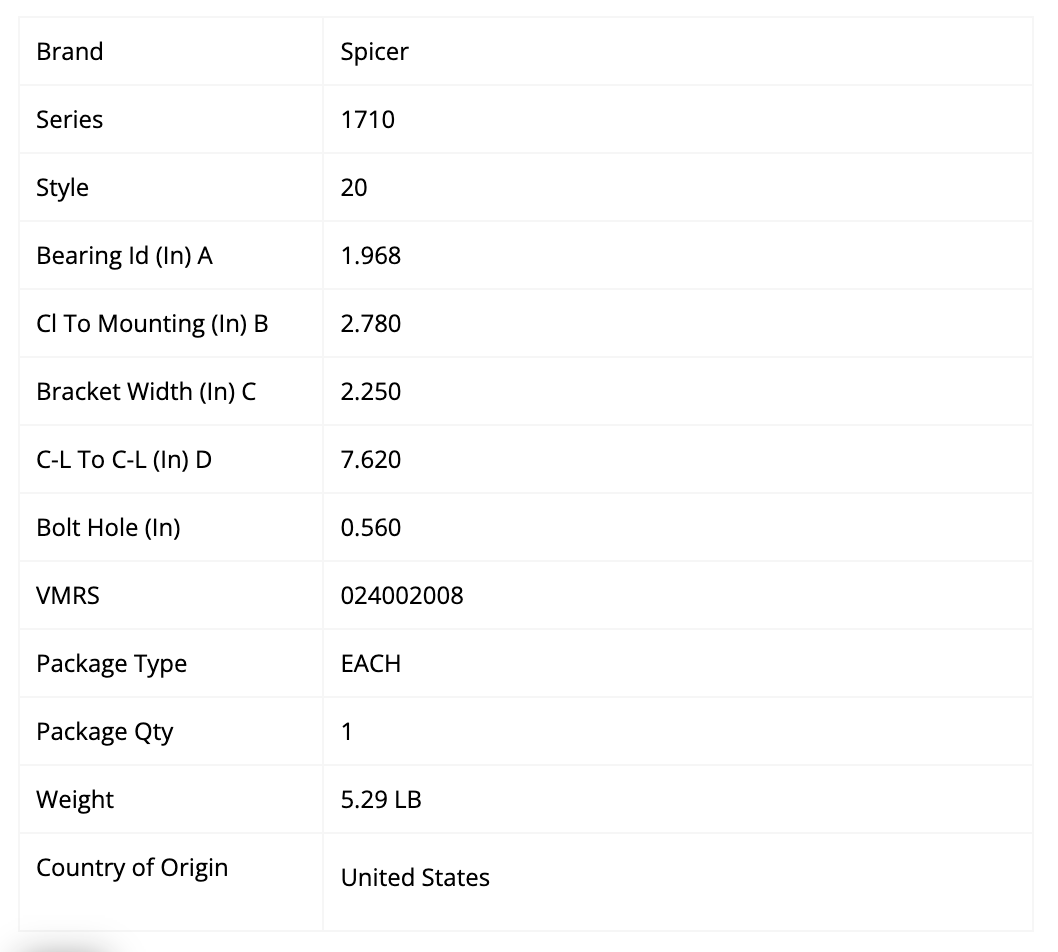Image resolution: width=1058 pixels, height=952 pixels.
Task: Select the Spicer brand value
Action: 374,52
